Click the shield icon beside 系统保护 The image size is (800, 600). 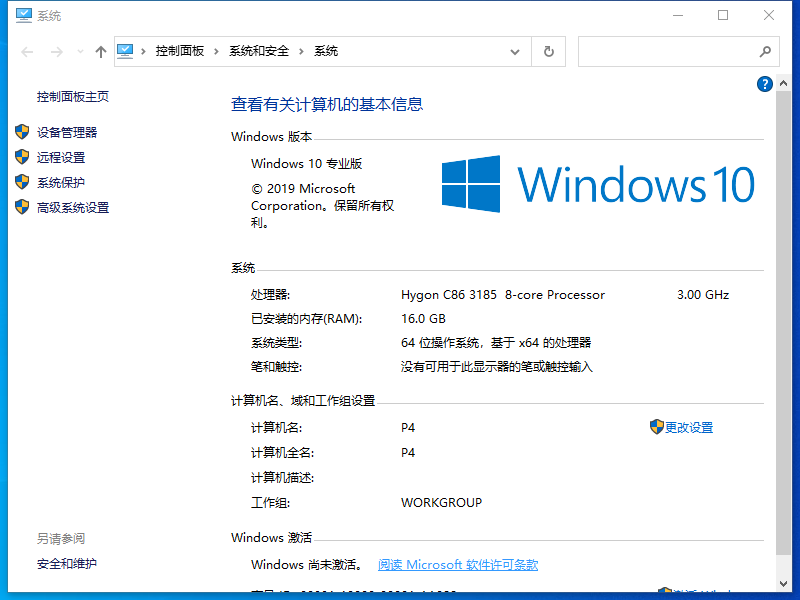22,182
